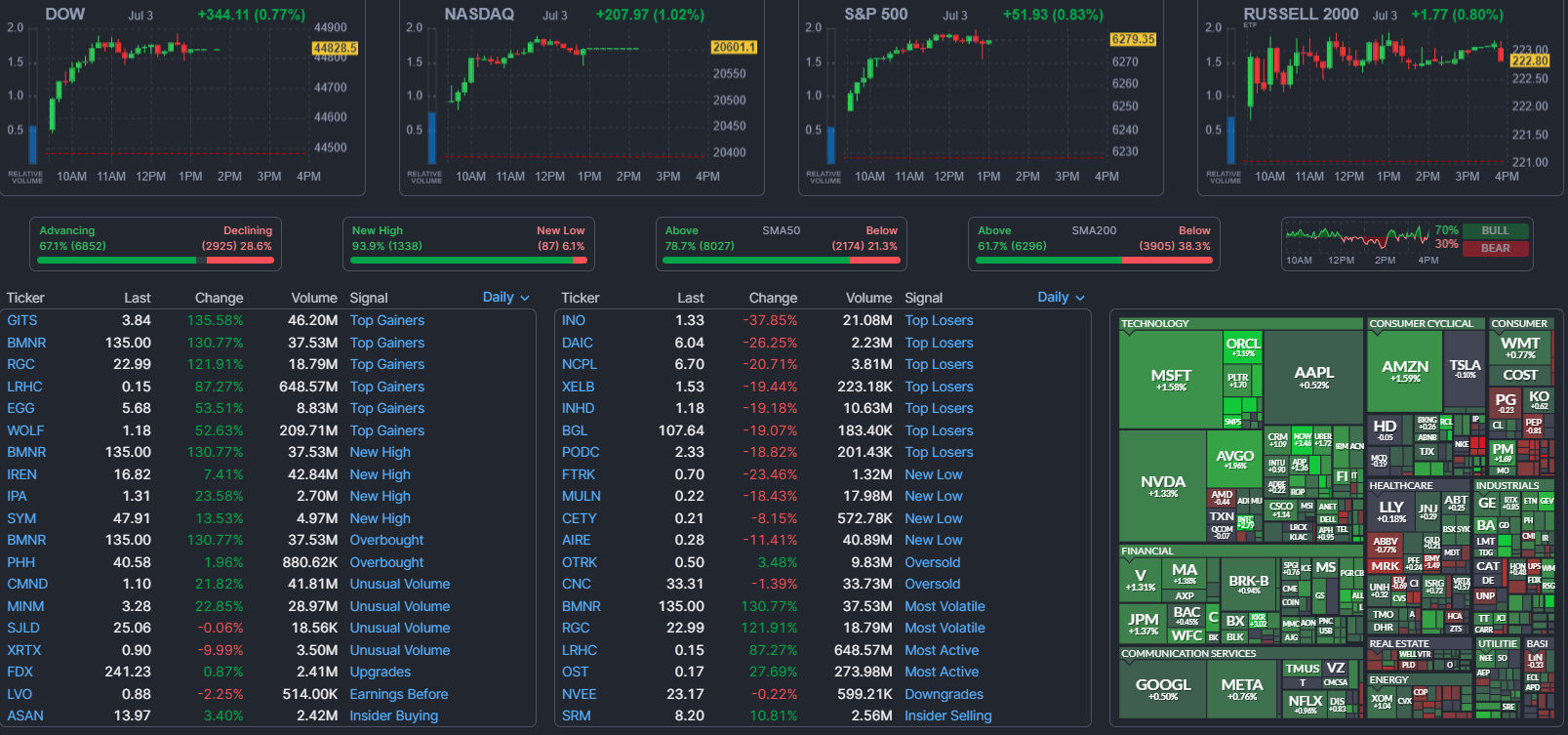Open the MULN ticker link

click(x=582, y=496)
